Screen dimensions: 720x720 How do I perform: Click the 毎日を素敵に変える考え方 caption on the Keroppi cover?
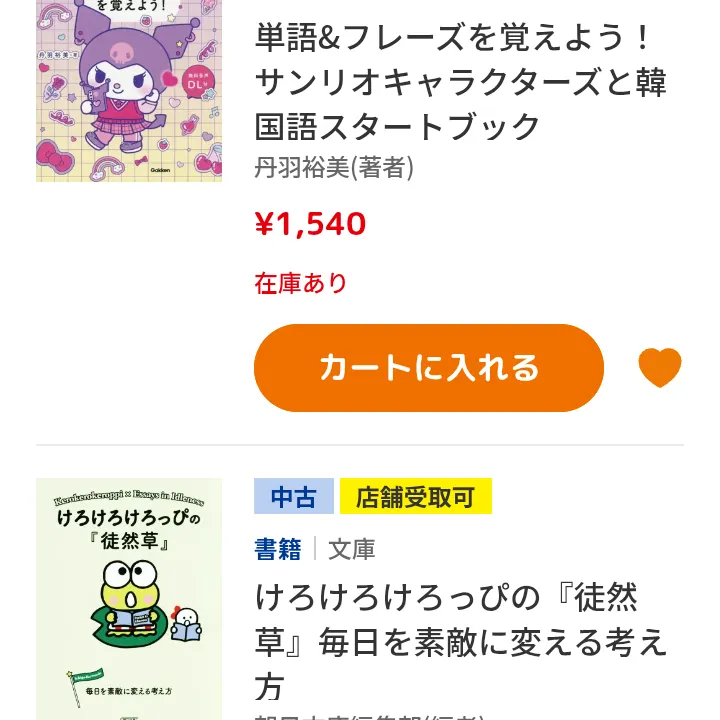pyautogui.click(x=129, y=691)
